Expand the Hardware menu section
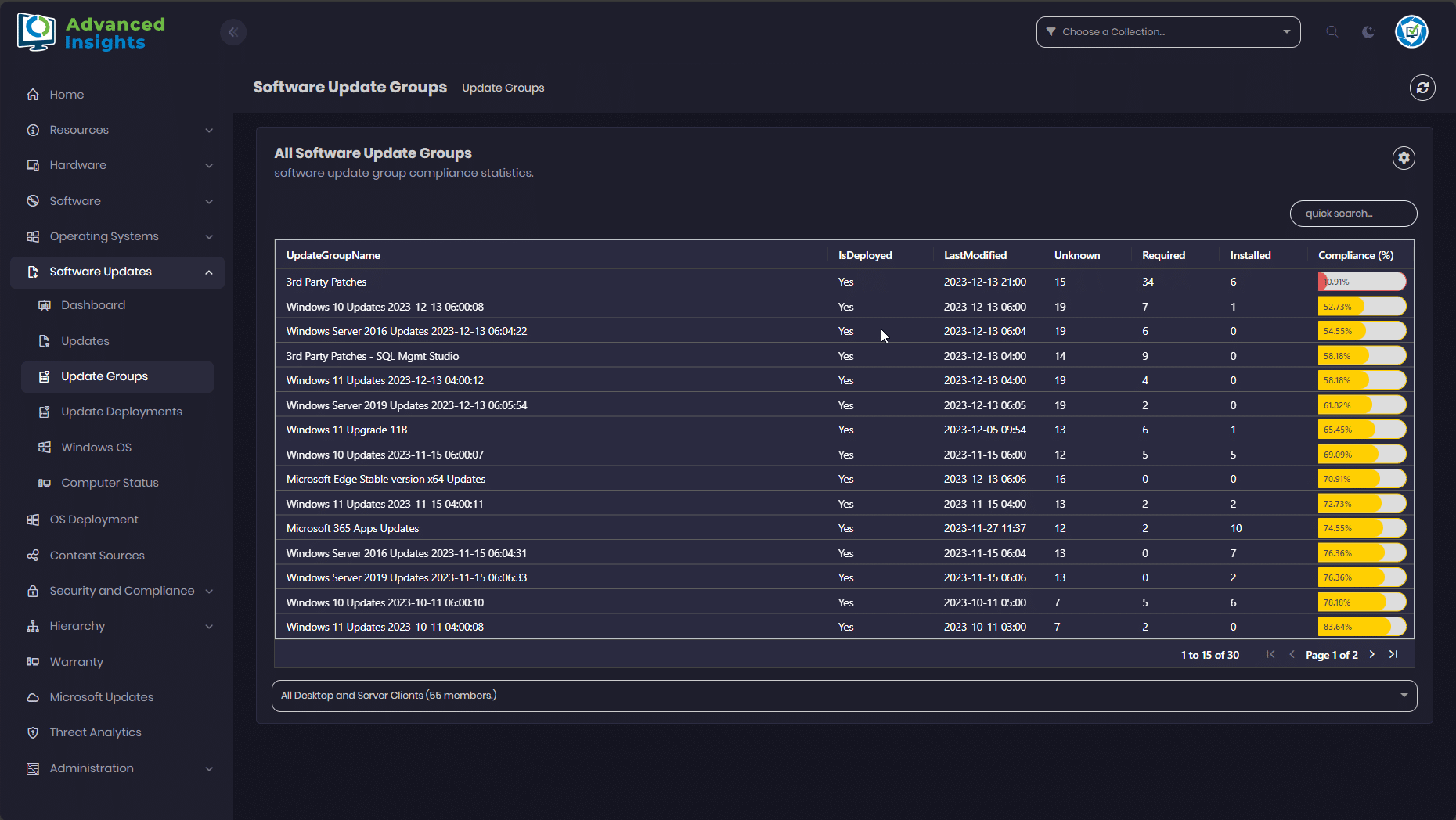Image resolution: width=1456 pixels, height=820 pixels. [x=117, y=165]
